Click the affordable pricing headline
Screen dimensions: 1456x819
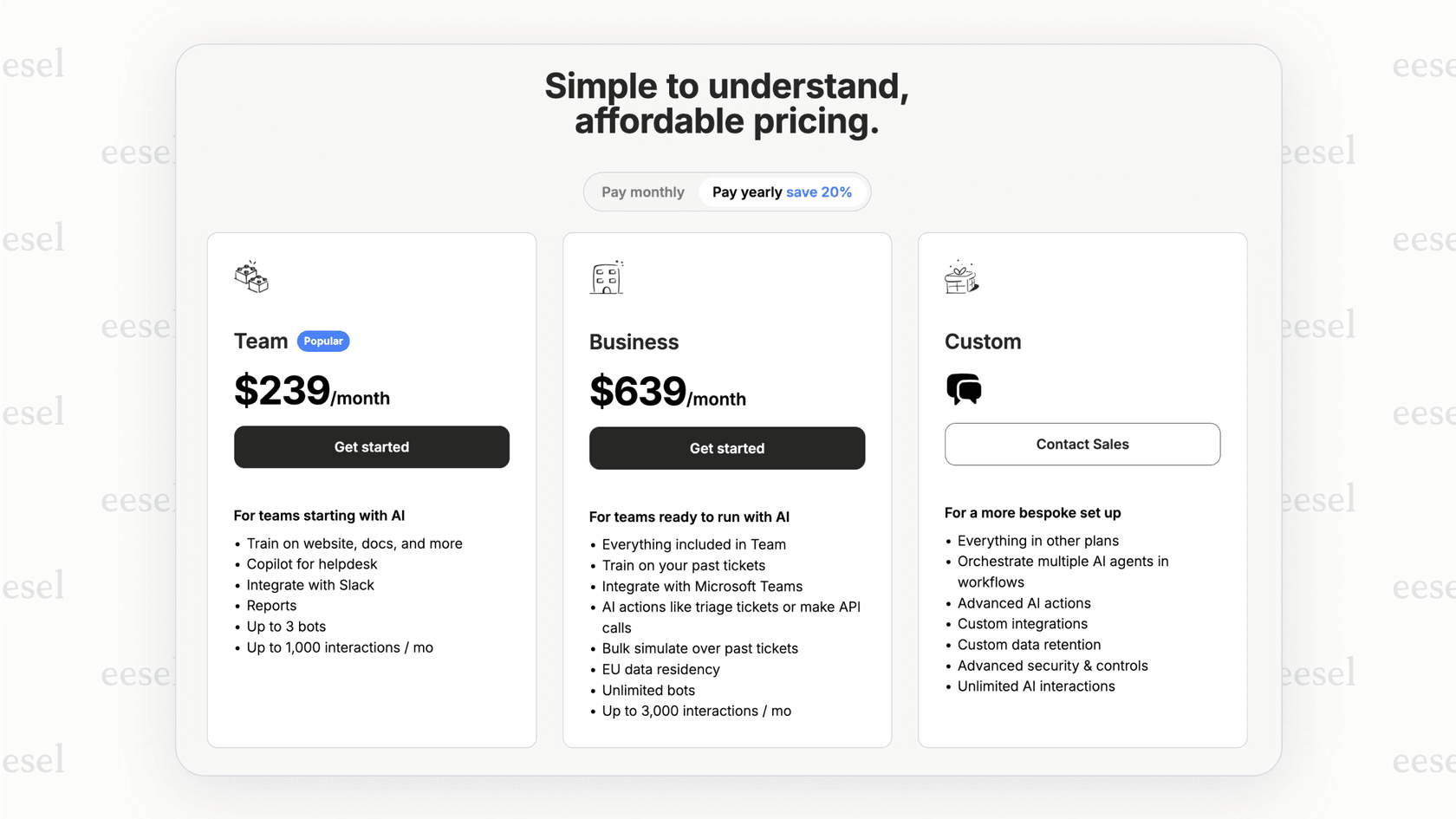click(x=726, y=121)
